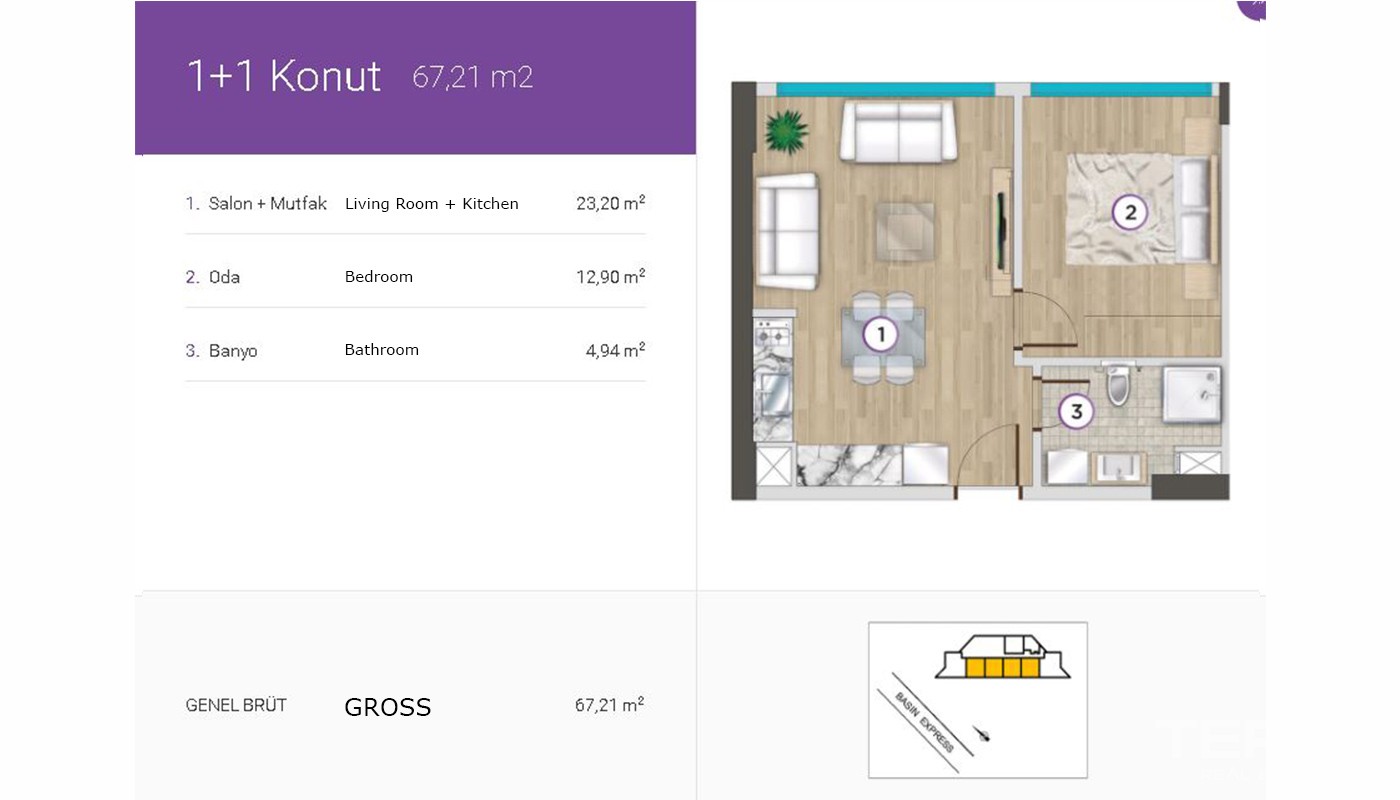Screen dimensions: 1400x800
Task: Click the potted plant icon in living room
Action: (787, 131)
